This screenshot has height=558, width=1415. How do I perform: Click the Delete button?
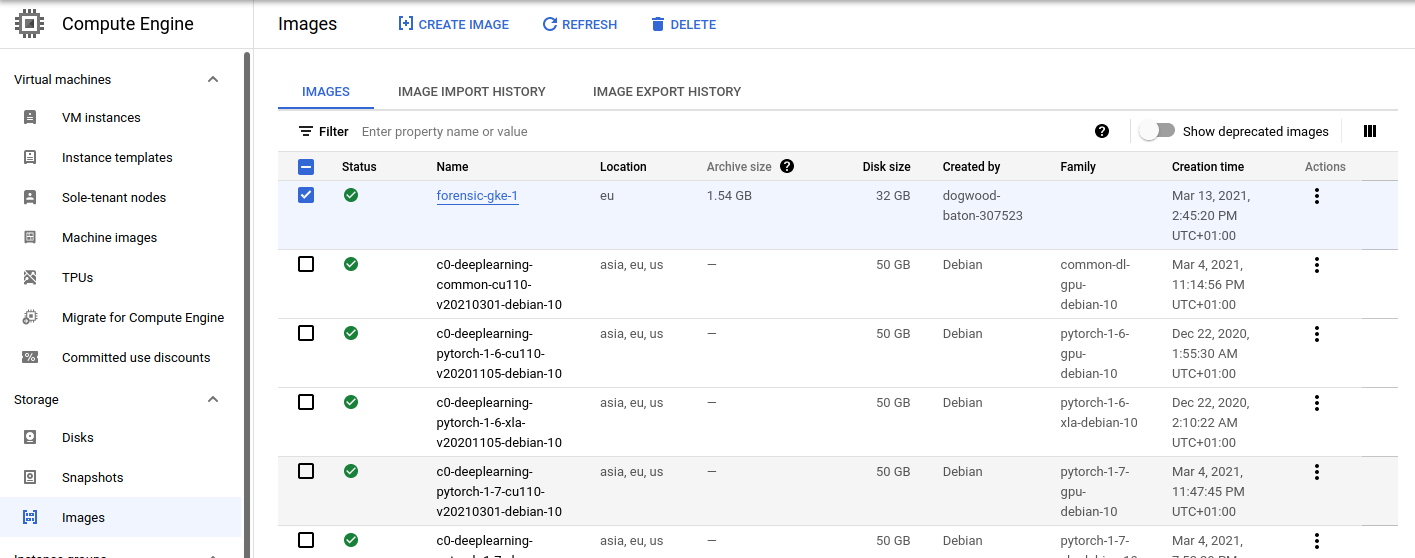pos(684,24)
